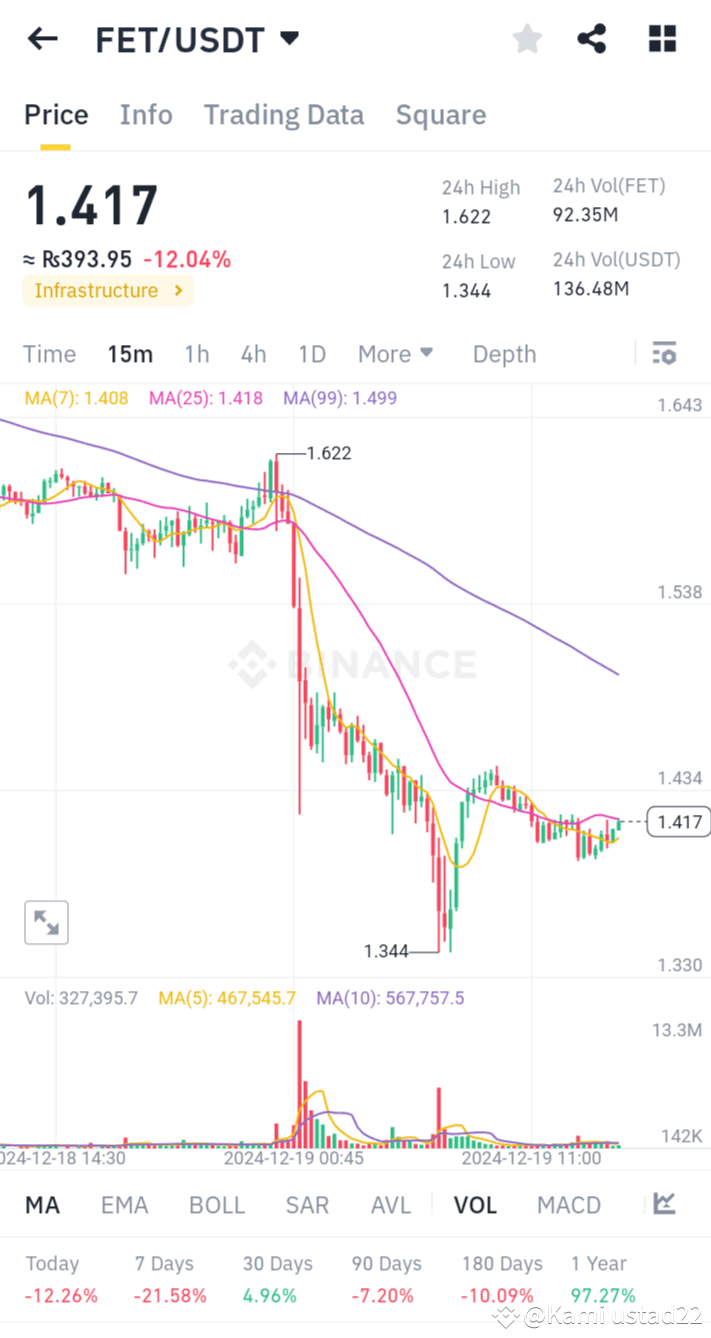Image resolution: width=711 pixels, height=1338 pixels.
Task: Open the apps grid menu
Action: pos(662,38)
